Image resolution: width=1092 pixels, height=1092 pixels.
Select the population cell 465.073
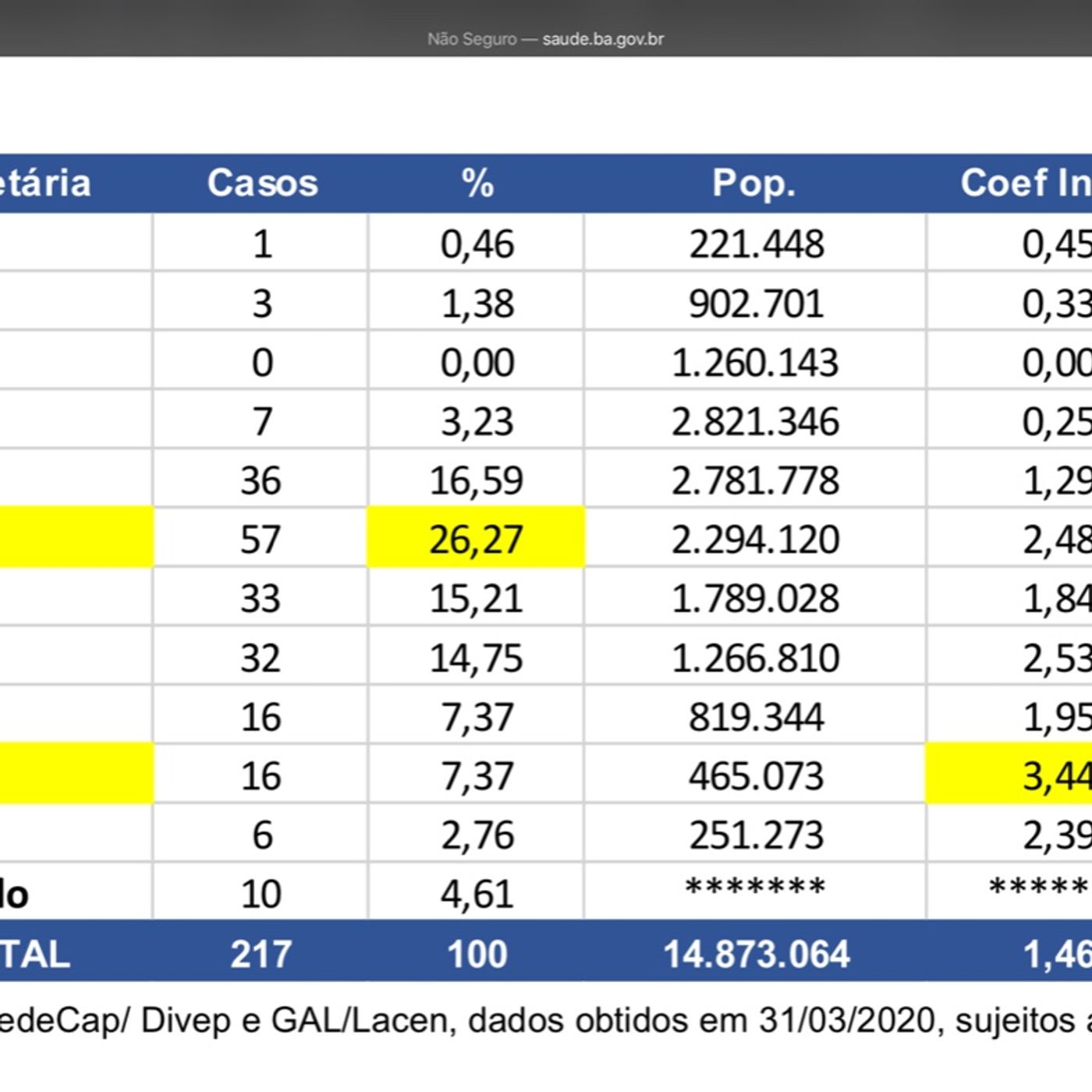(755, 775)
